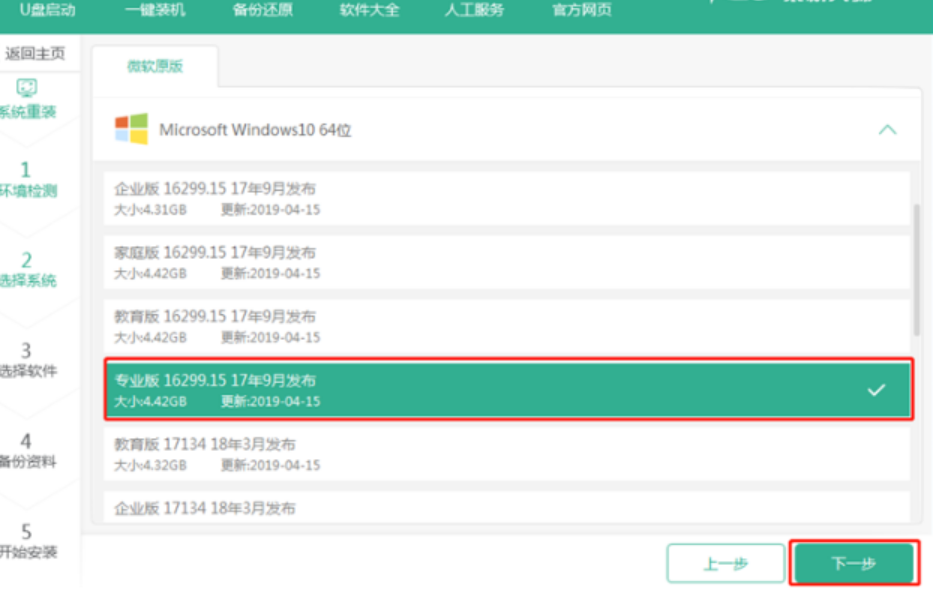The image size is (933, 596).
Task: Select the 微软原版 tab
Action: pyautogui.click(x=155, y=66)
